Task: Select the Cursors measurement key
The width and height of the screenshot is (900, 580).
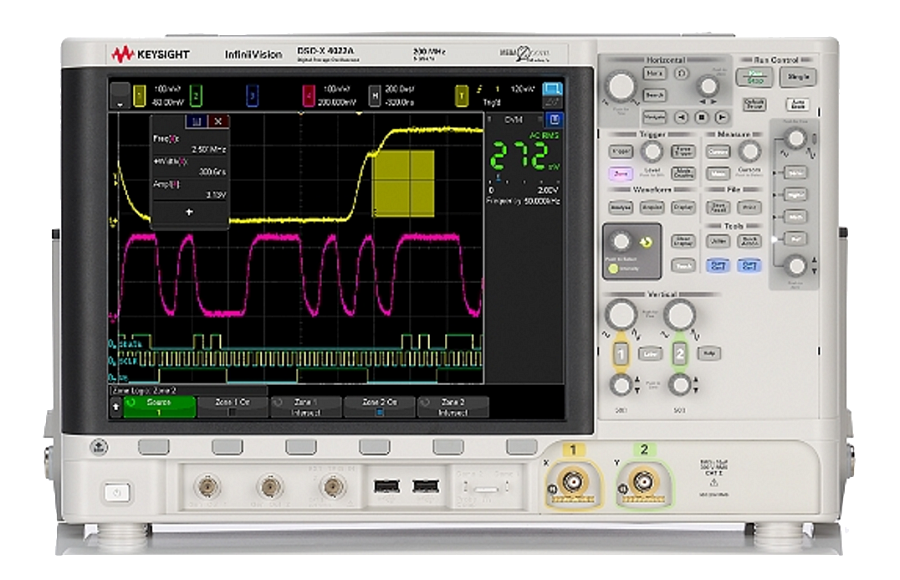Action: [x=718, y=152]
